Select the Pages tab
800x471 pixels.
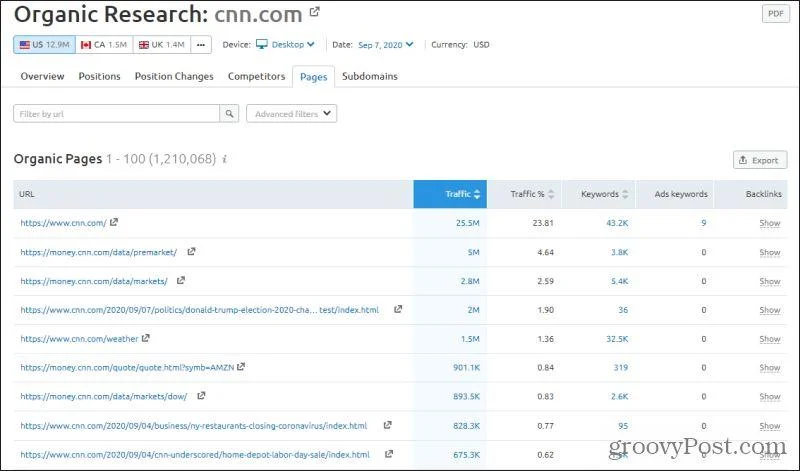313,77
